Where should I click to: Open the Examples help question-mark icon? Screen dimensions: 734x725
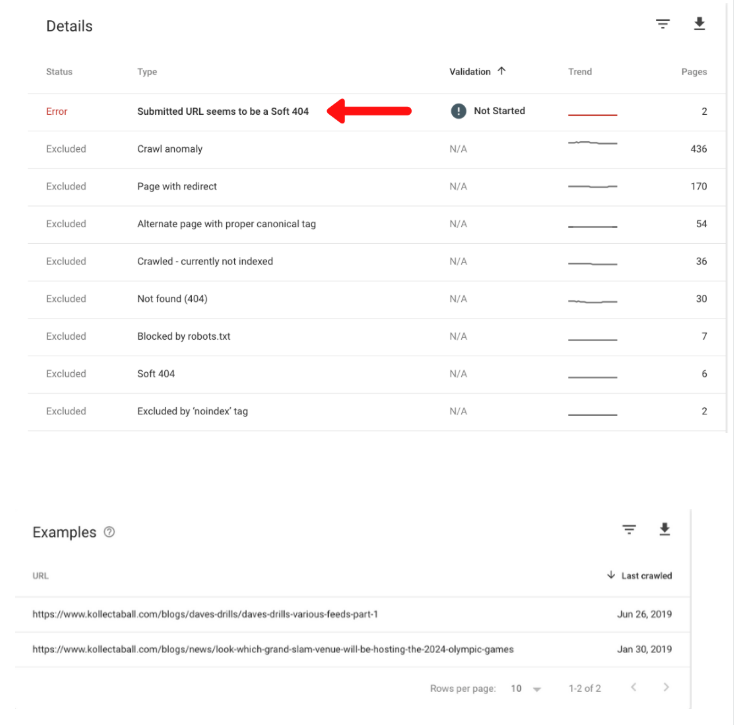(x=109, y=532)
